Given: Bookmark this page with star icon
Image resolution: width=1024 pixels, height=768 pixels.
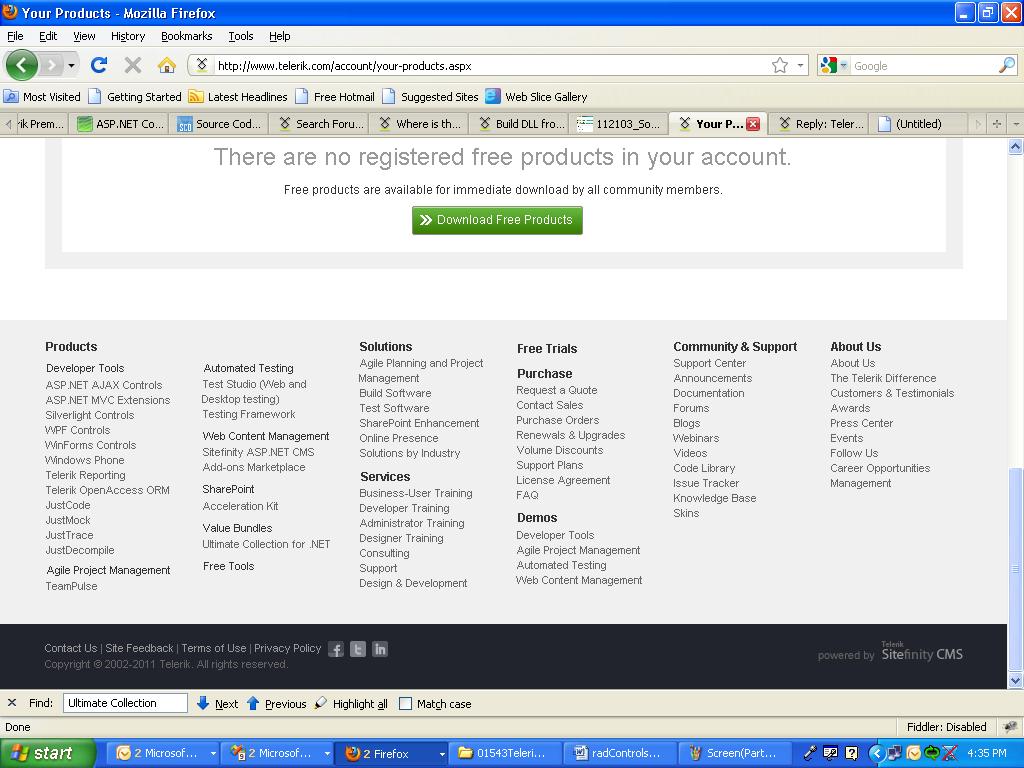Looking at the screenshot, I should coord(779,65).
